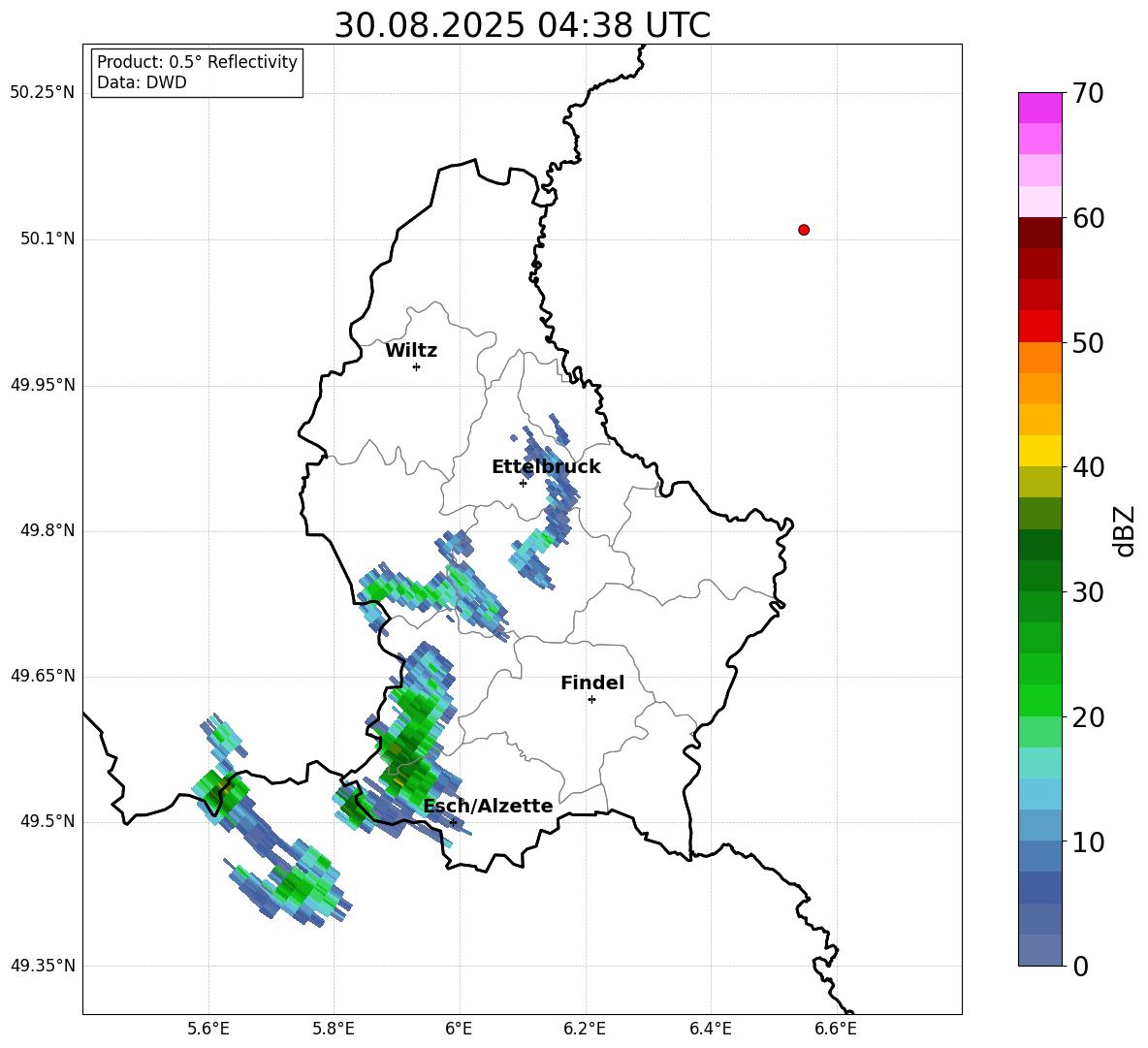Screen dimensions: 1148x1048
Task: Click the 5.6°E longitude label
Action: coord(208,1029)
